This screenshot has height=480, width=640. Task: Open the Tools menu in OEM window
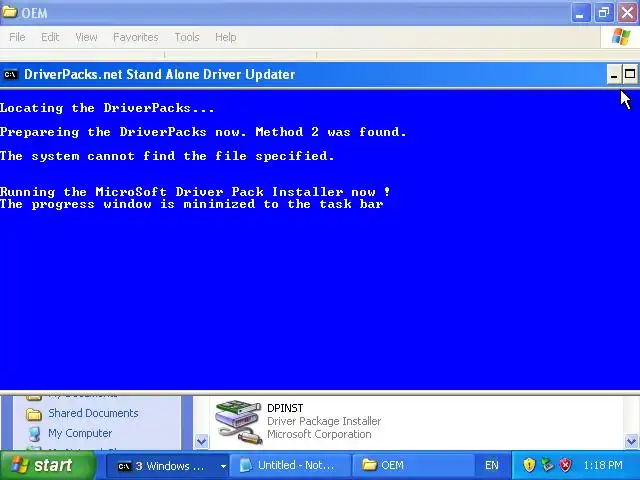[x=187, y=37]
